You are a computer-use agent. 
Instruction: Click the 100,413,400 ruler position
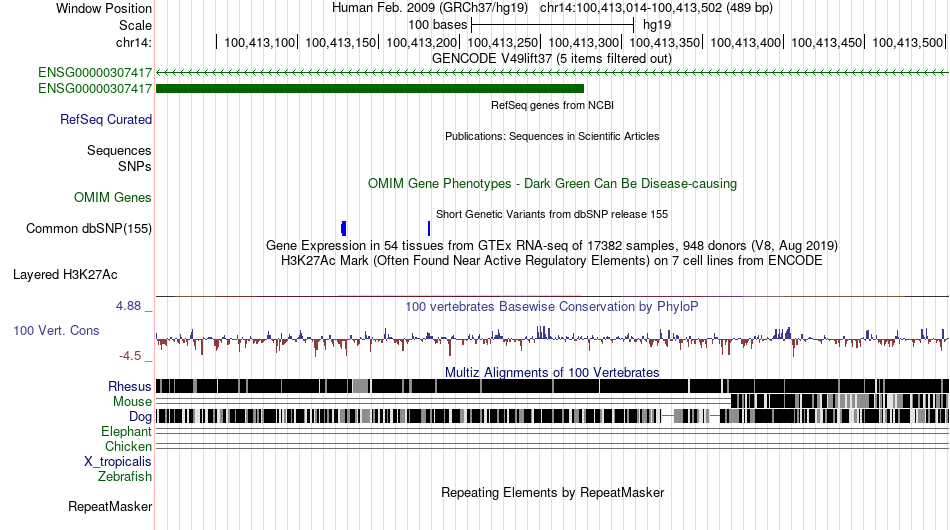tap(745, 42)
